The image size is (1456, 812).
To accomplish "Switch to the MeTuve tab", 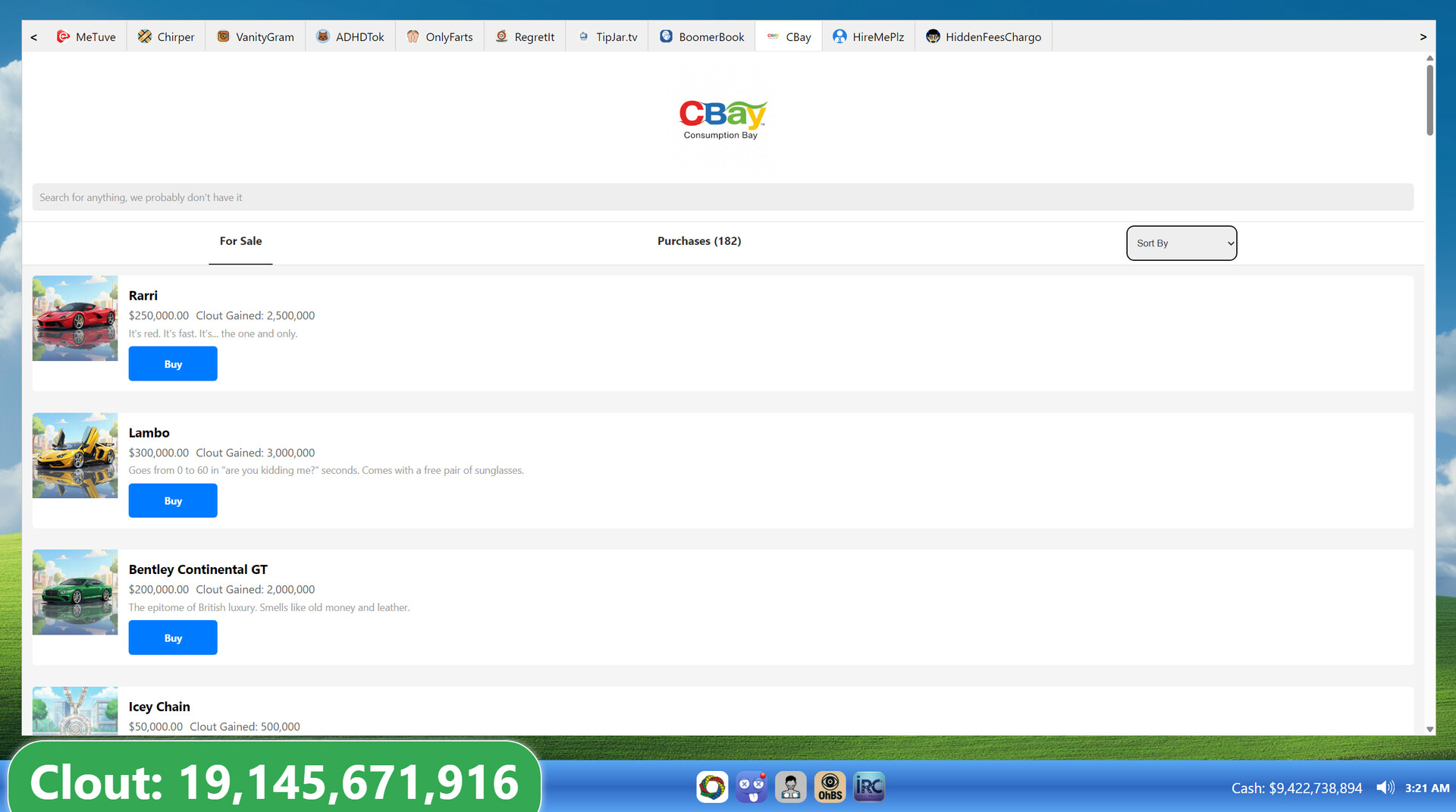I will coord(86,36).
